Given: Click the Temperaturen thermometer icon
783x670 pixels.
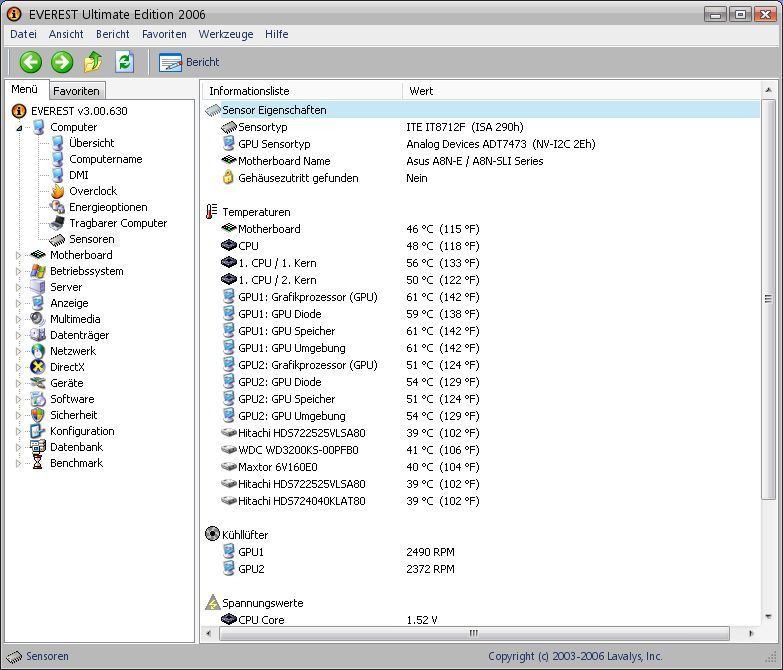Looking at the screenshot, I should click(x=212, y=212).
